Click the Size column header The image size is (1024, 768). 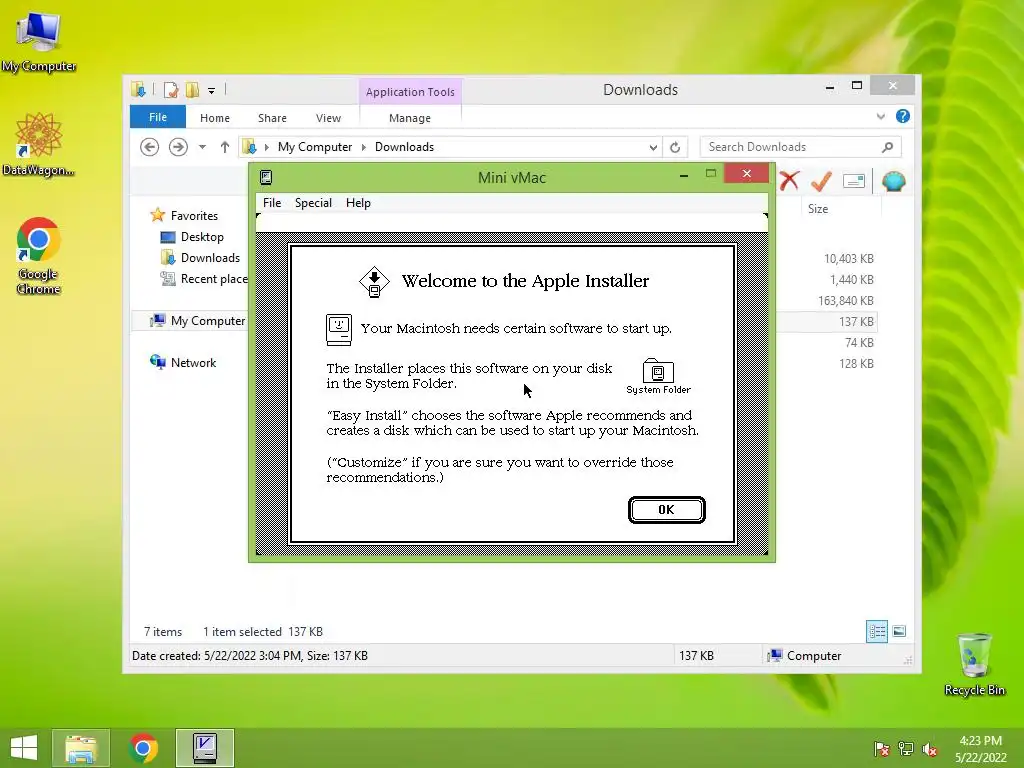[818, 209]
